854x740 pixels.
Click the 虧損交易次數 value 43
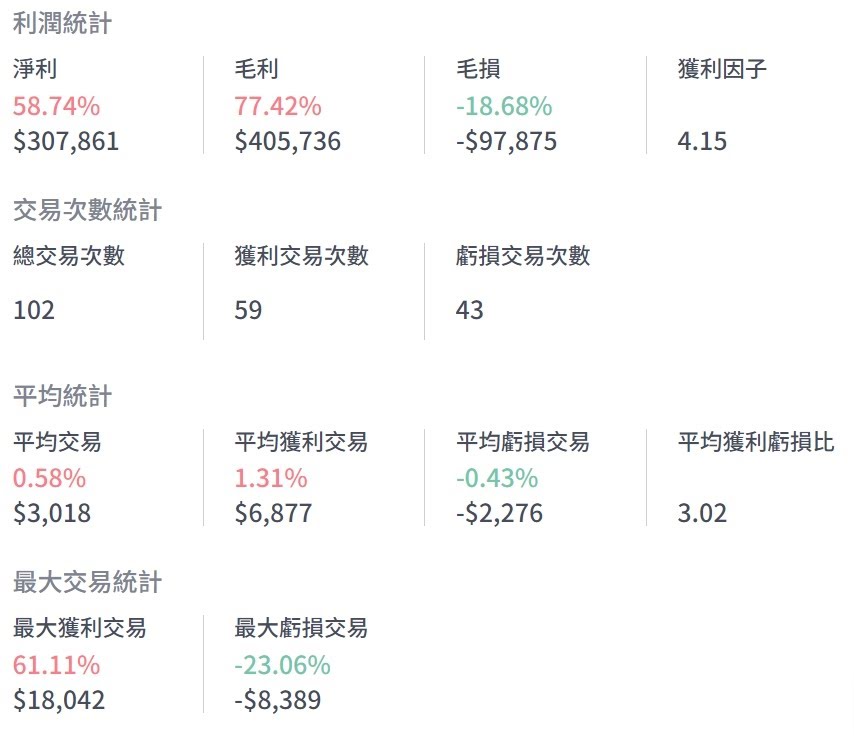pyautogui.click(x=469, y=310)
